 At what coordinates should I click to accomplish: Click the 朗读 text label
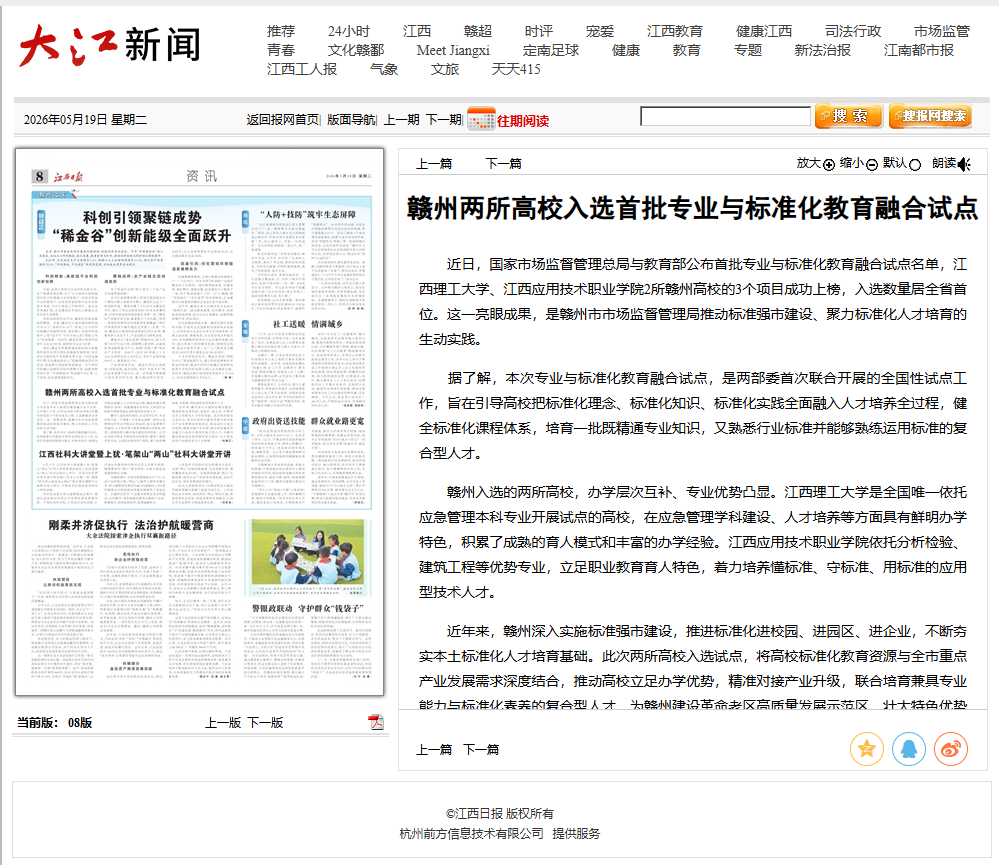(x=944, y=163)
